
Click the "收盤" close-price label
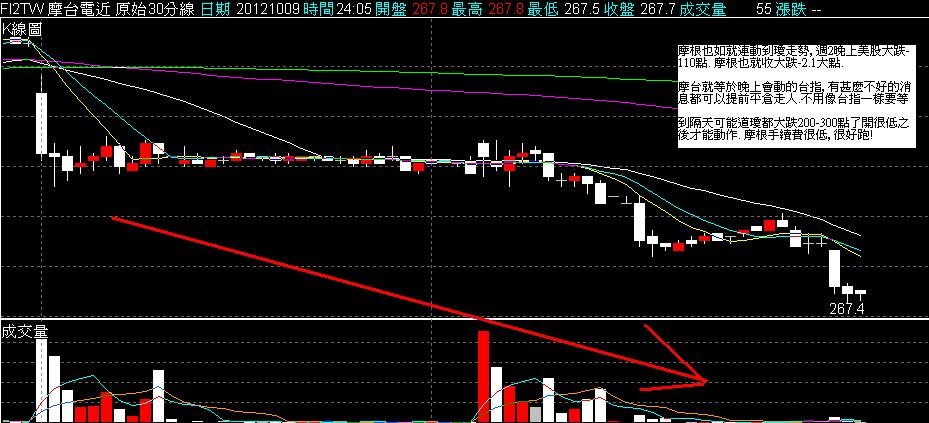pyautogui.click(x=617, y=9)
